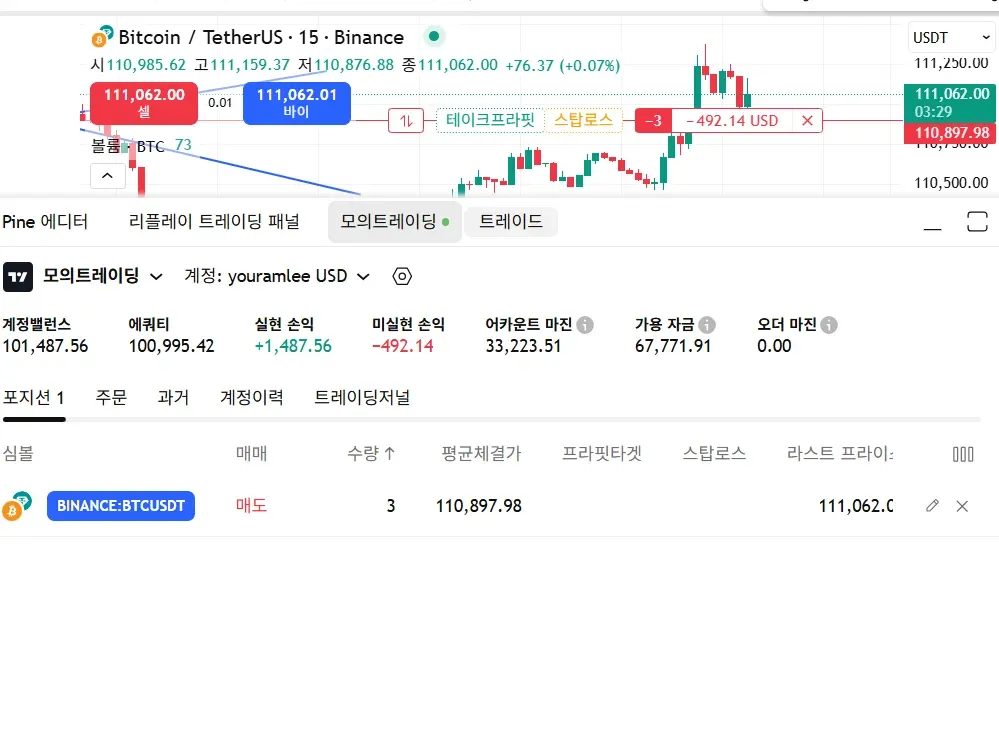This screenshot has height=755, width=999.
Task: Click the 매도 sell side cell
Action: (252, 506)
